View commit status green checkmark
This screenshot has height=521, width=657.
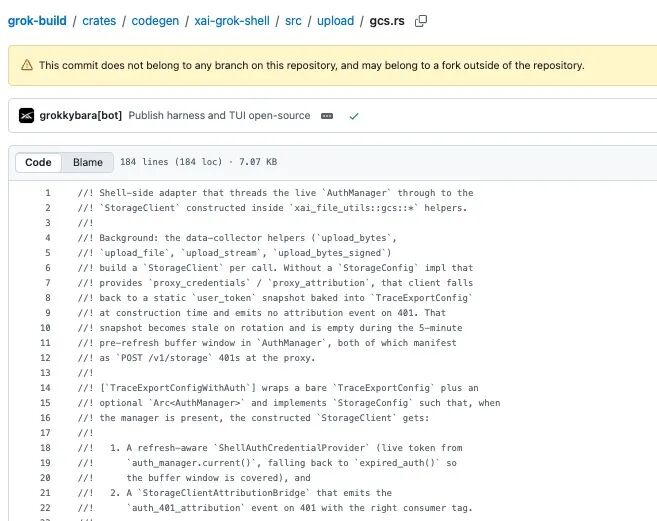[x=354, y=116]
